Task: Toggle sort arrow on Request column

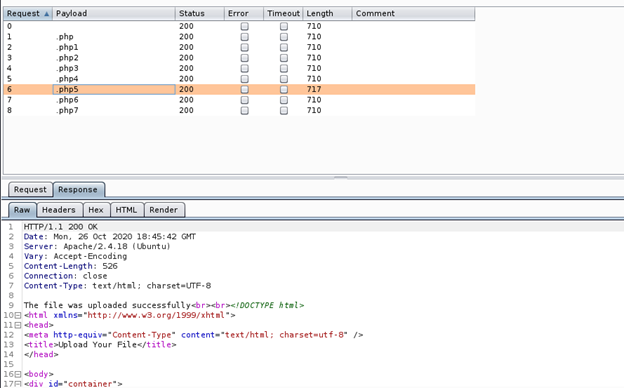Action: (47, 14)
